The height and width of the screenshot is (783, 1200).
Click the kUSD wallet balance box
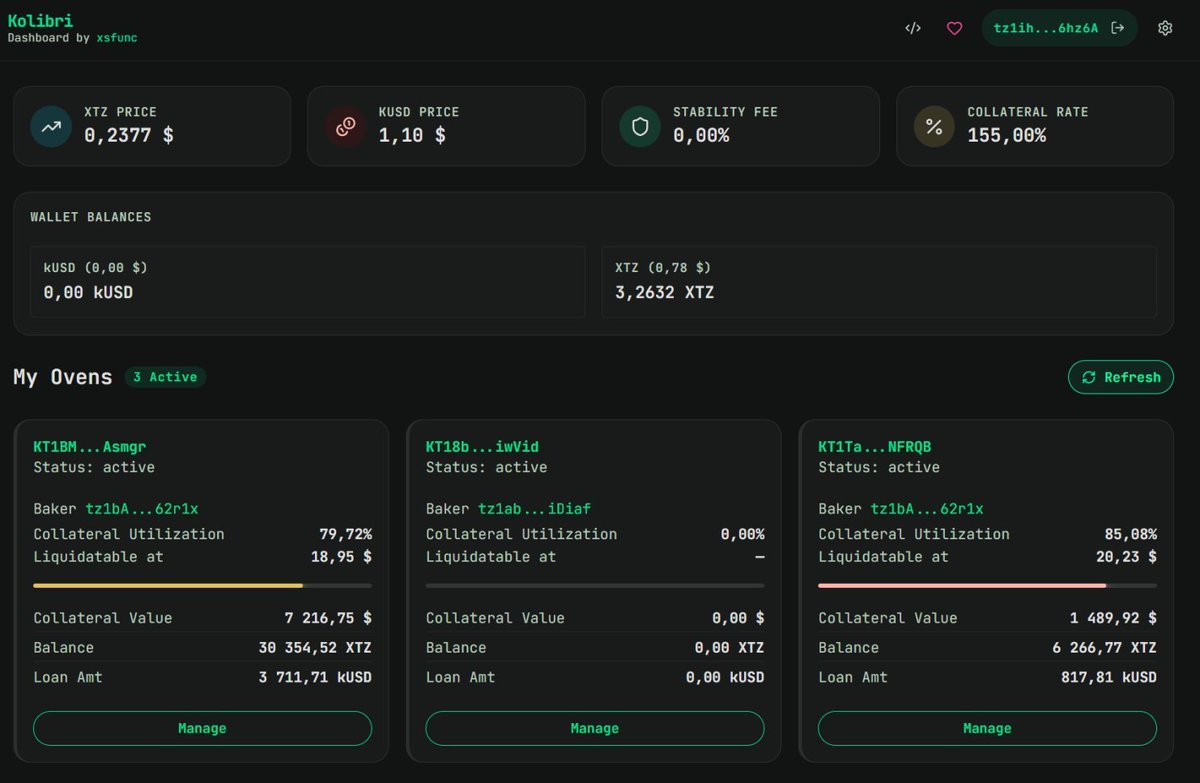pos(307,282)
